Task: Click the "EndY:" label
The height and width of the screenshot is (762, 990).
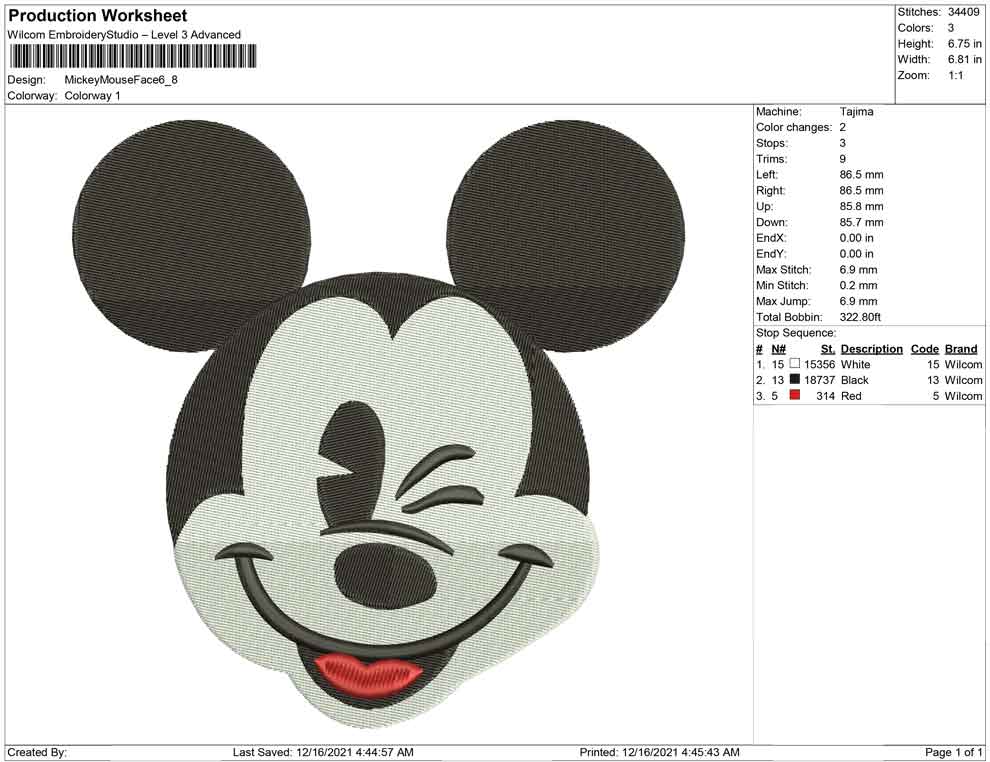Action: (771, 254)
